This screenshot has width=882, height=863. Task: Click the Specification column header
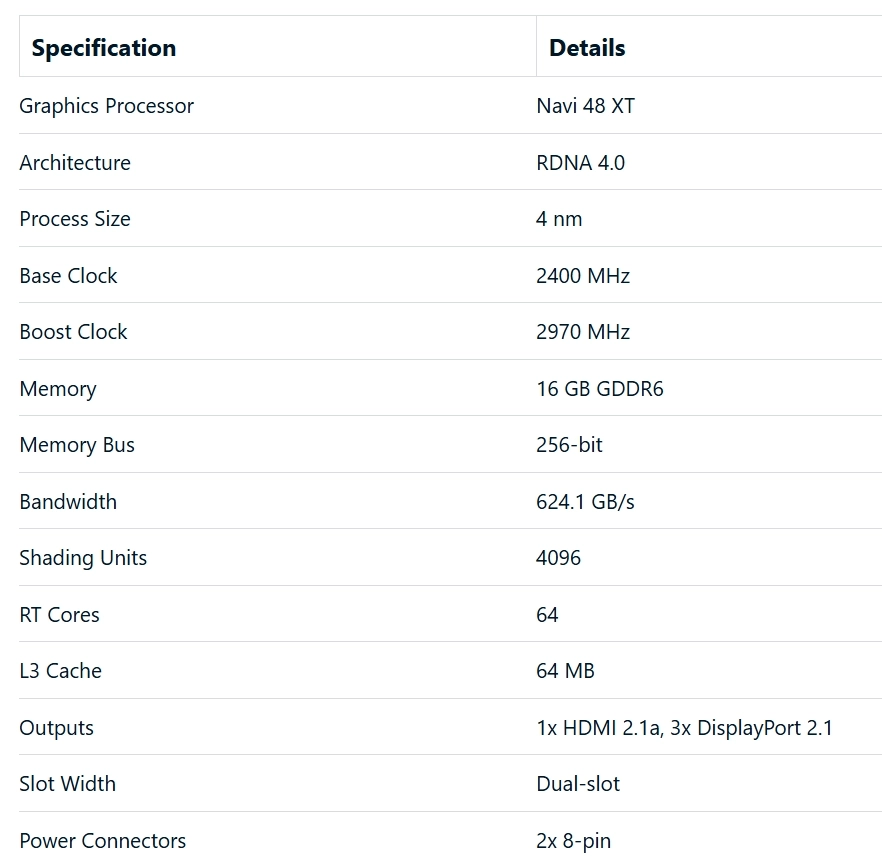click(x=104, y=48)
